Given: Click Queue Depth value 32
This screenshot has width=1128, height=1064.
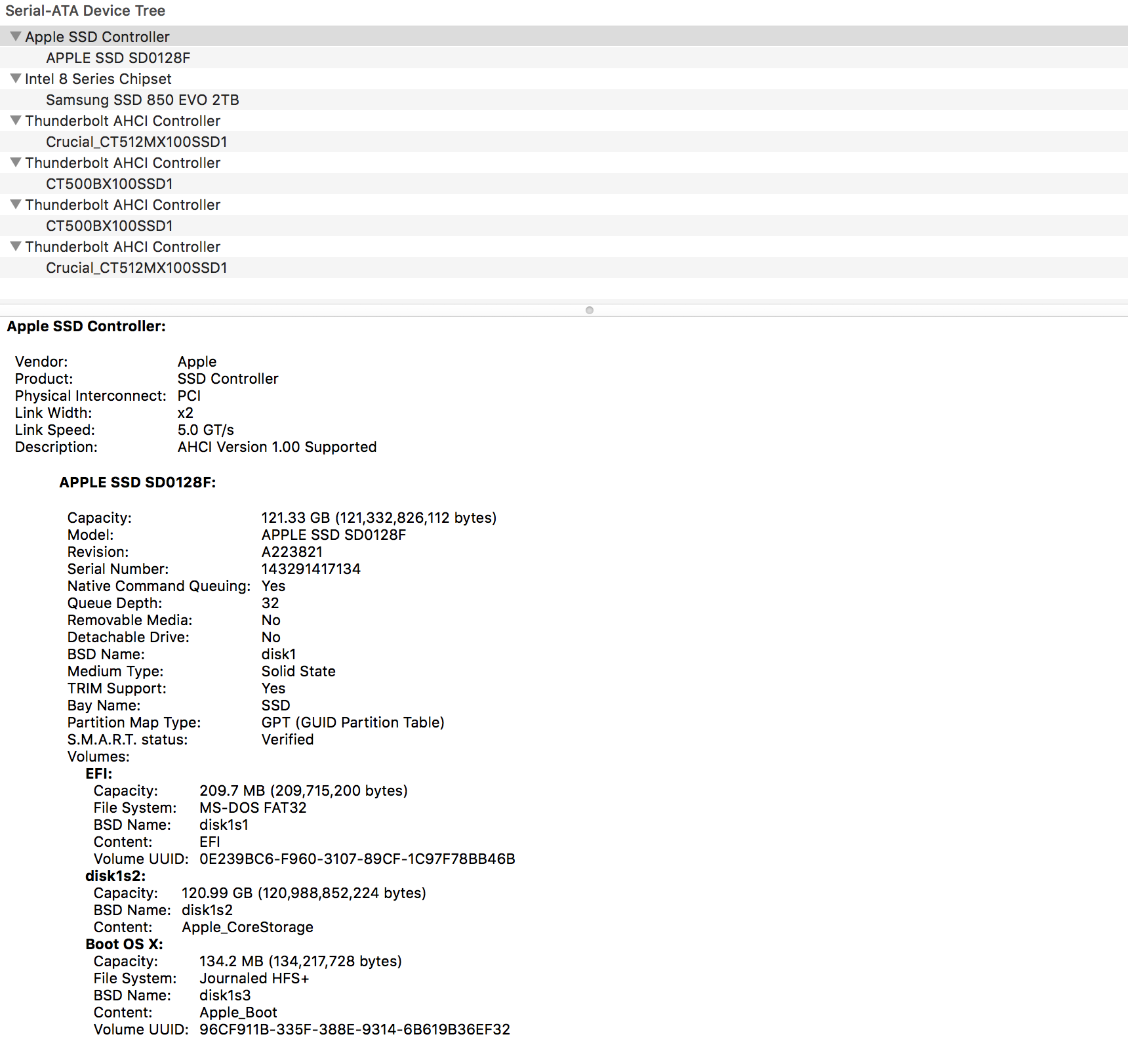Looking at the screenshot, I should point(270,603).
